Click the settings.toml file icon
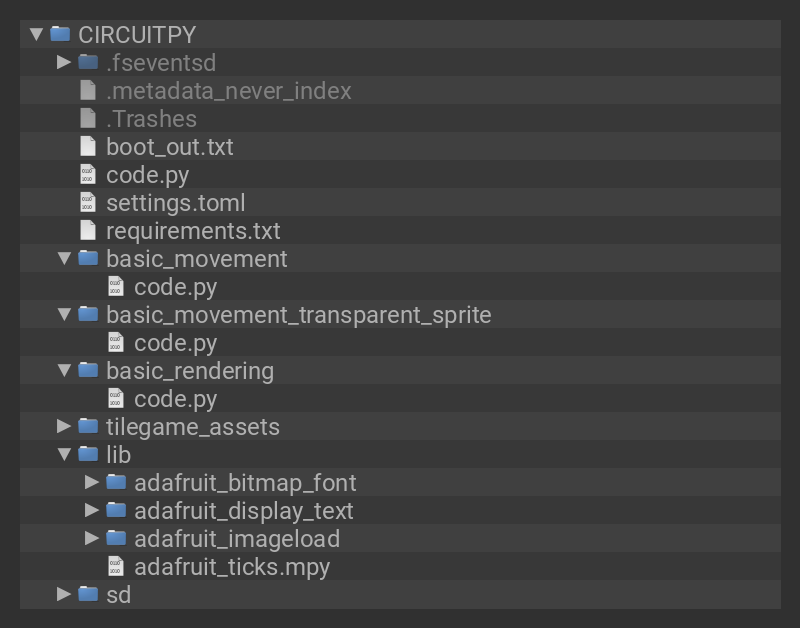This screenshot has height=628, width=800. pyautogui.click(x=88, y=202)
